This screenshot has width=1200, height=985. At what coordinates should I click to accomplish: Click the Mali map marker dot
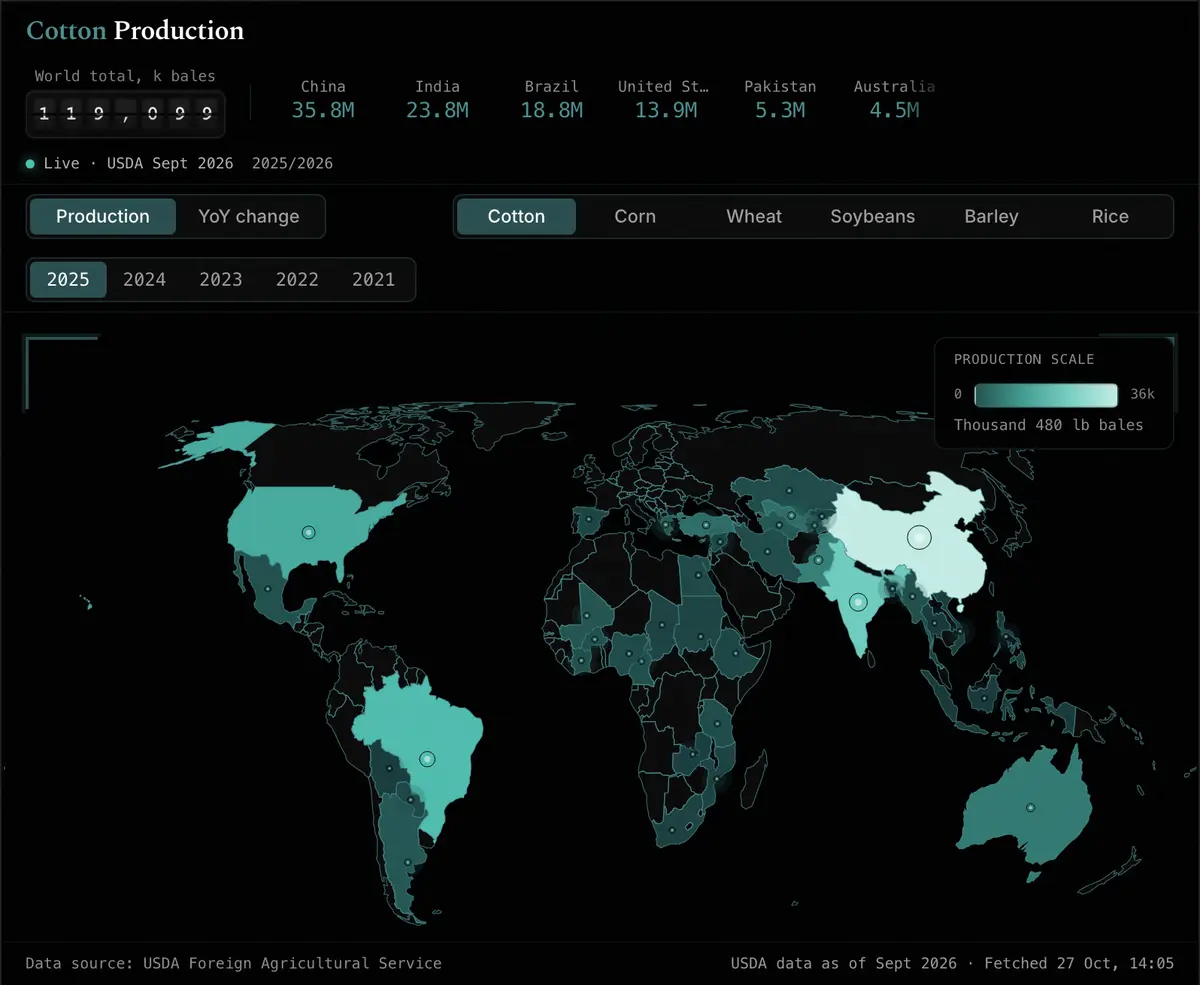click(586, 616)
